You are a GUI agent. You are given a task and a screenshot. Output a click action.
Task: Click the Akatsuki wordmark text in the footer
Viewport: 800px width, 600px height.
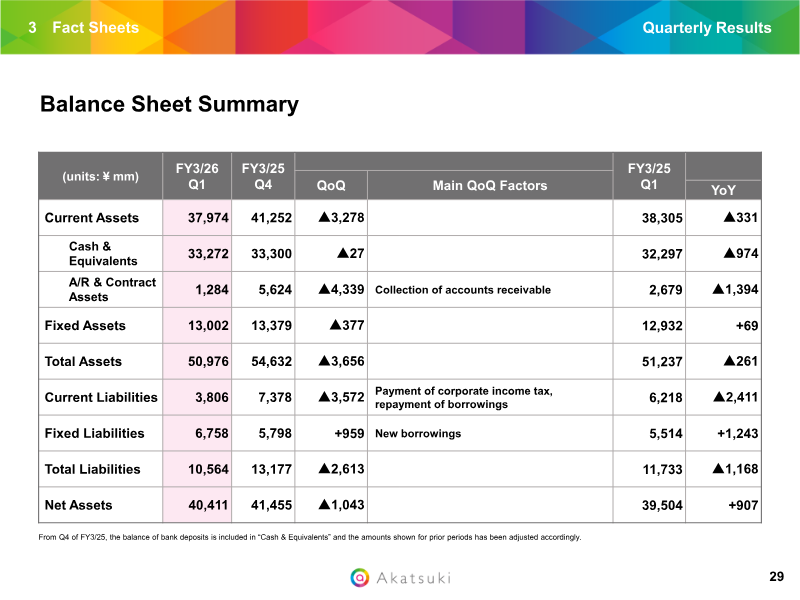coord(412,578)
